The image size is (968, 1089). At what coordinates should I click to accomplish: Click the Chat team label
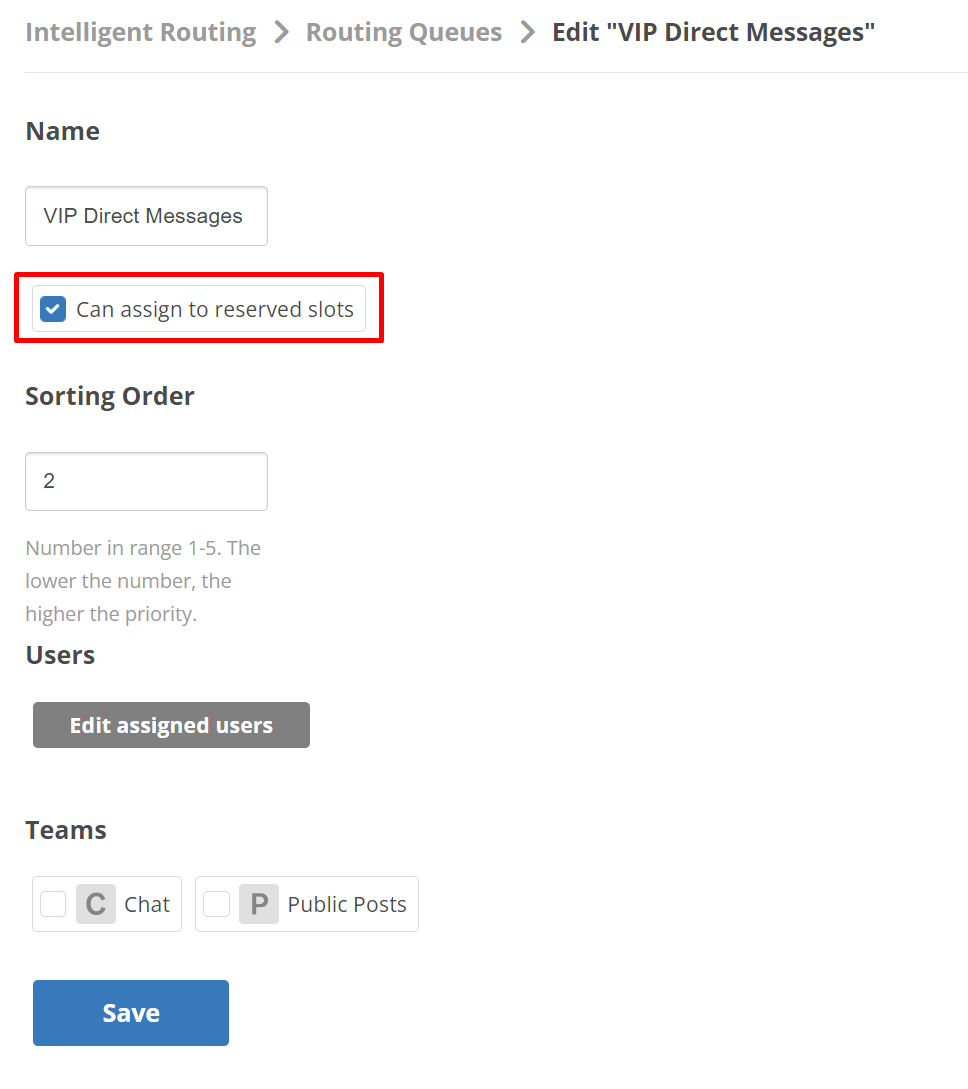point(147,904)
